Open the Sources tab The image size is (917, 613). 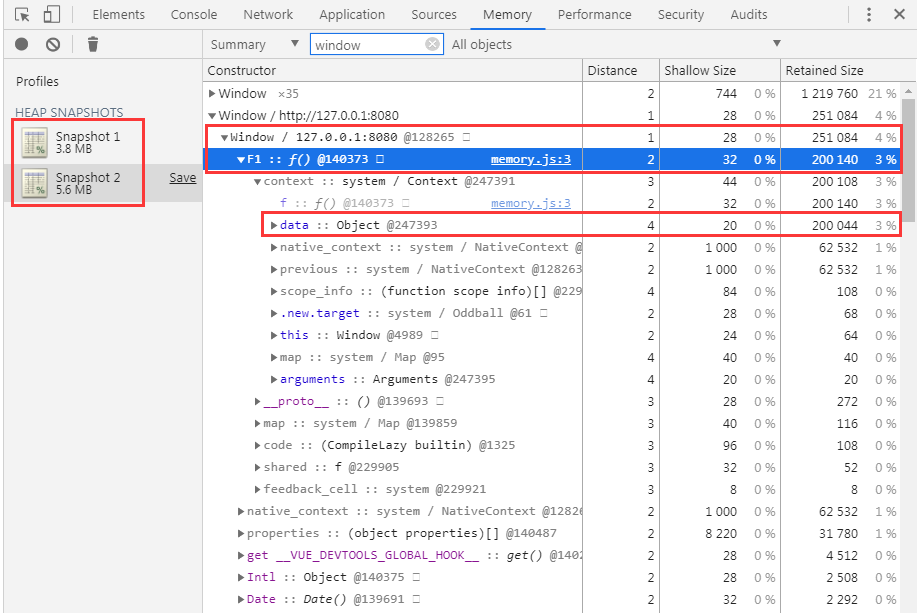coord(433,15)
